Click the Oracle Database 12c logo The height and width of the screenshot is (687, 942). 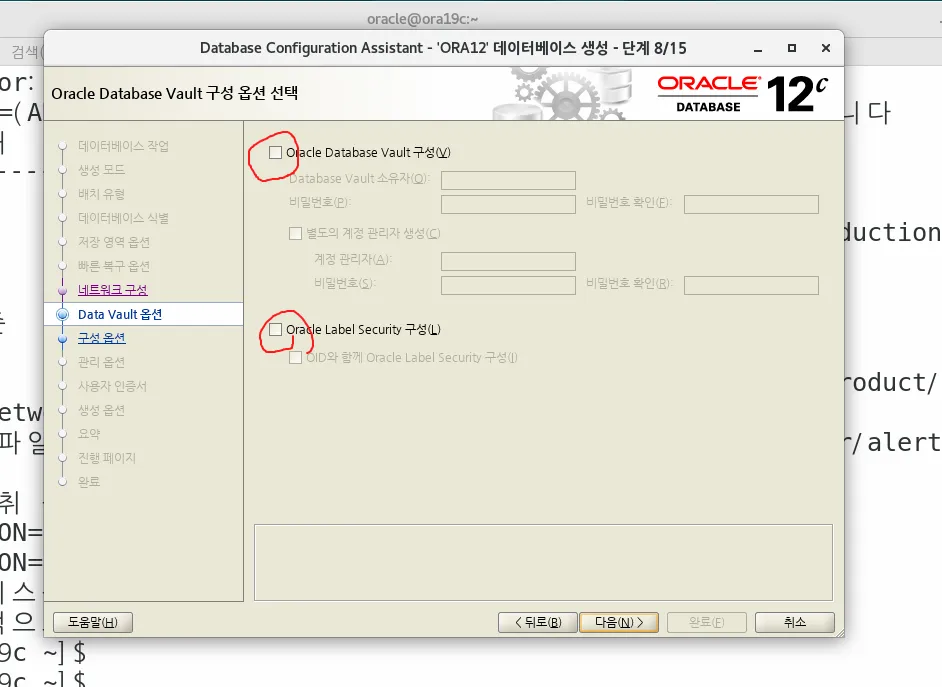point(743,94)
